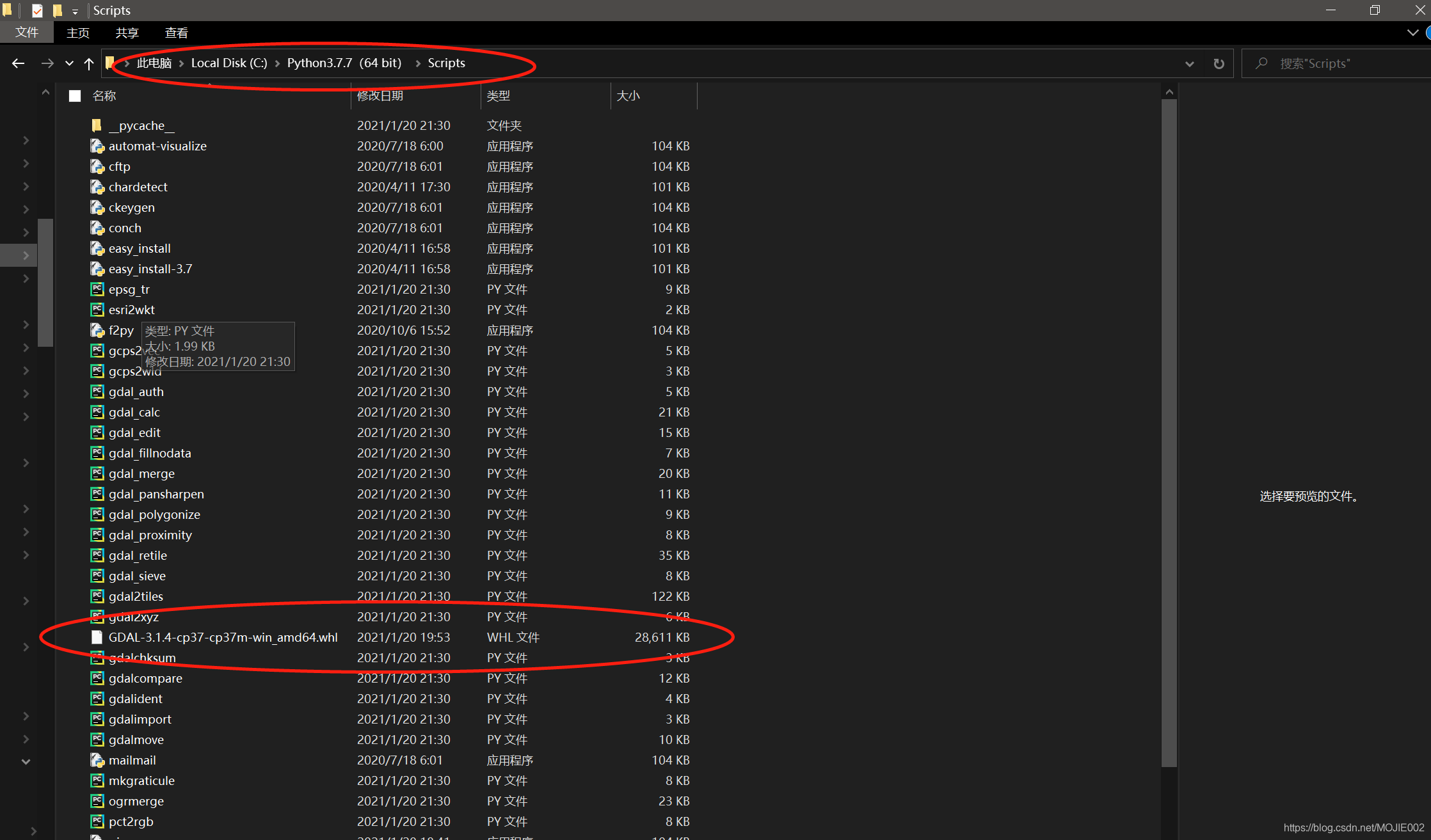Click the mailmail application icon
This screenshot has height=840, width=1431.
click(97, 760)
